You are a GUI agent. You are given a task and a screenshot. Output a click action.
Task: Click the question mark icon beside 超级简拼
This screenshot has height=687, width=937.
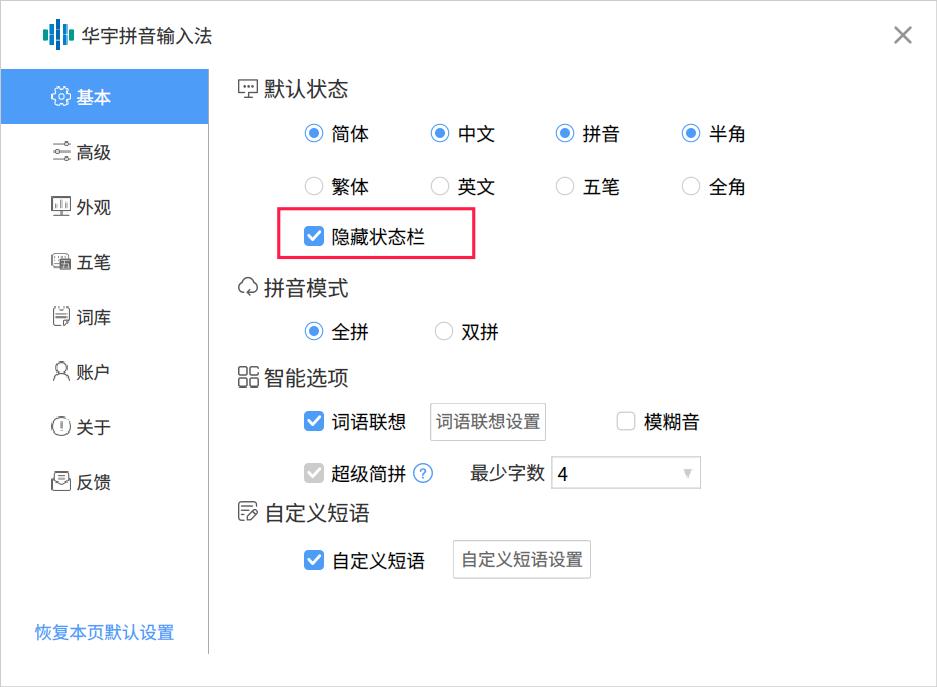click(423, 472)
